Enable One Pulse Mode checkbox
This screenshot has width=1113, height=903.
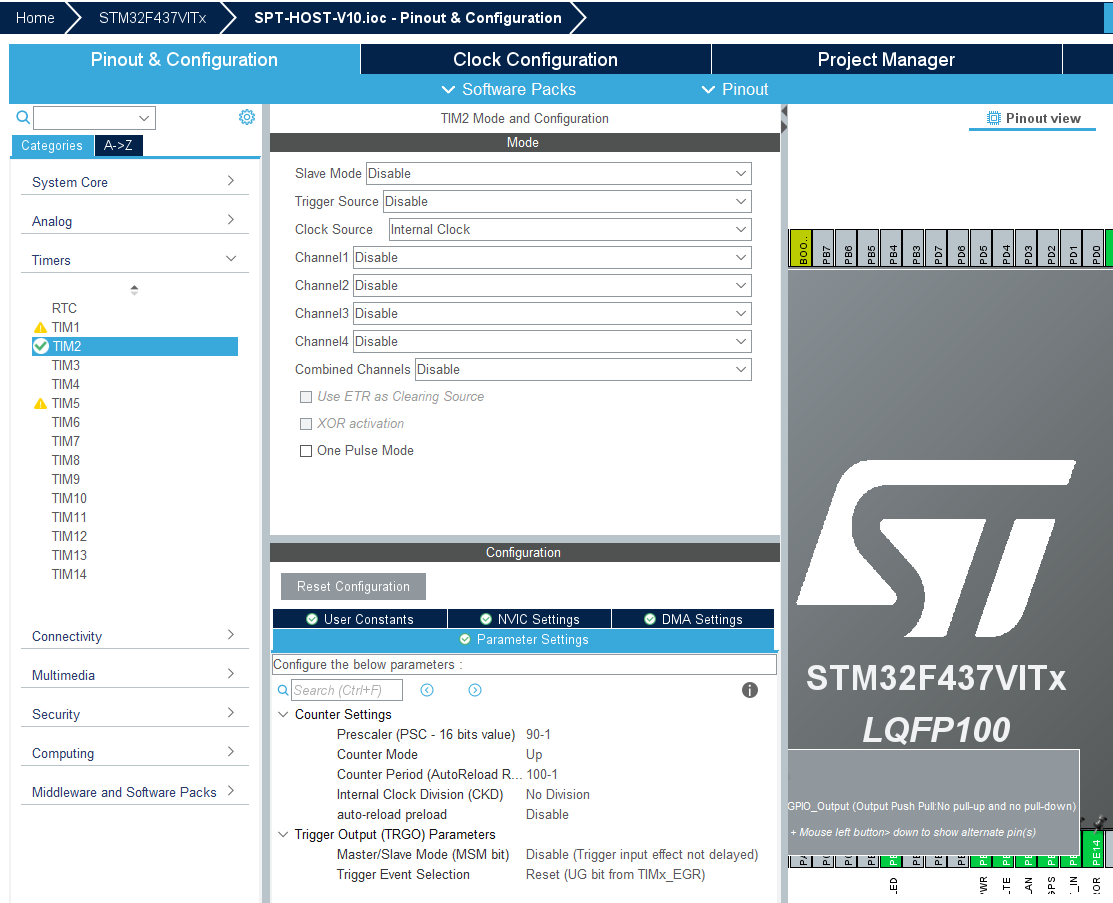pyautogui.click(x=306, y=451)
